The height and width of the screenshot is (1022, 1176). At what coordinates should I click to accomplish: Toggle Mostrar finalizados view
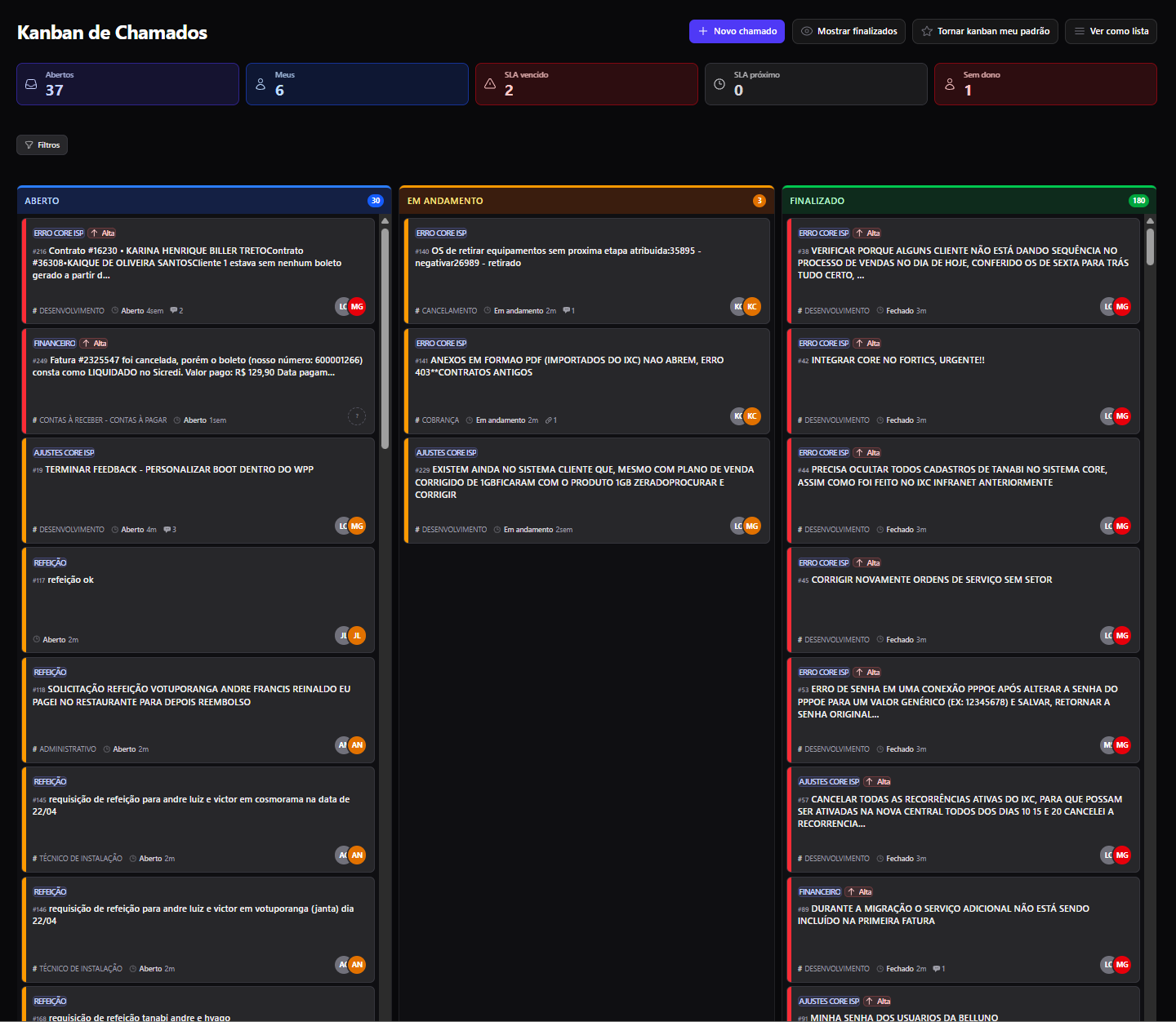[x=849, y=31]
